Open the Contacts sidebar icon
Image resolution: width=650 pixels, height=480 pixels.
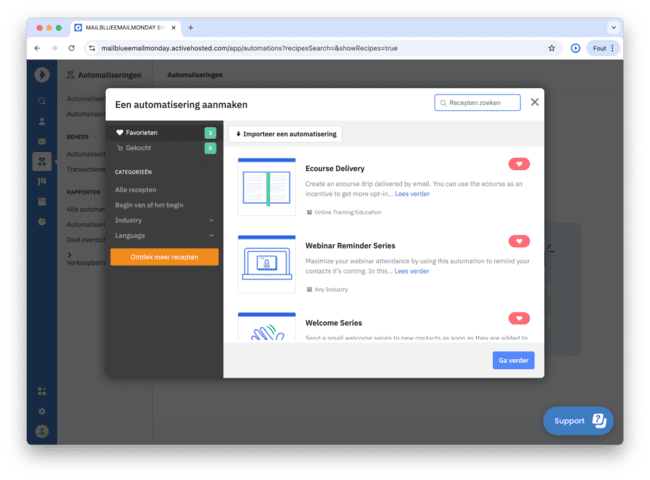click(x=42, y=121)
